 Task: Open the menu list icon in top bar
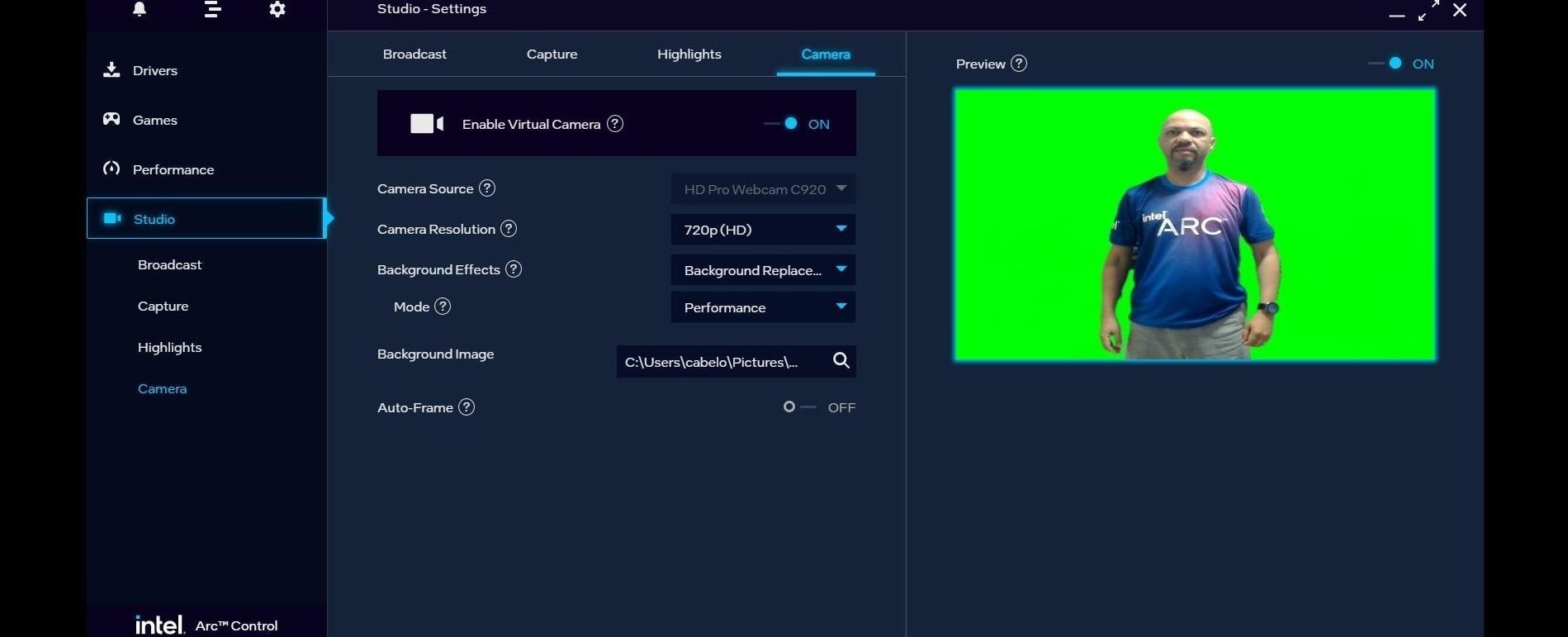coord(212,9)
